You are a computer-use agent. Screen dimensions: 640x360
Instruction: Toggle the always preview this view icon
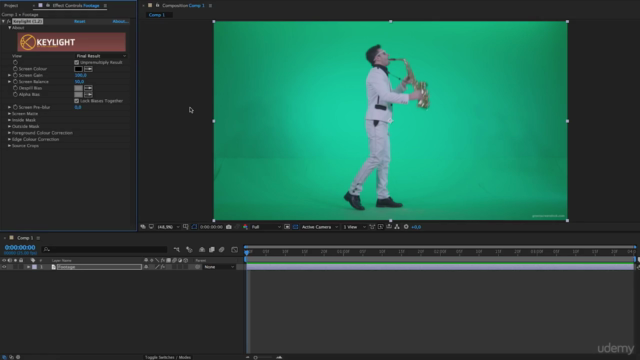(x=143, y=227)
